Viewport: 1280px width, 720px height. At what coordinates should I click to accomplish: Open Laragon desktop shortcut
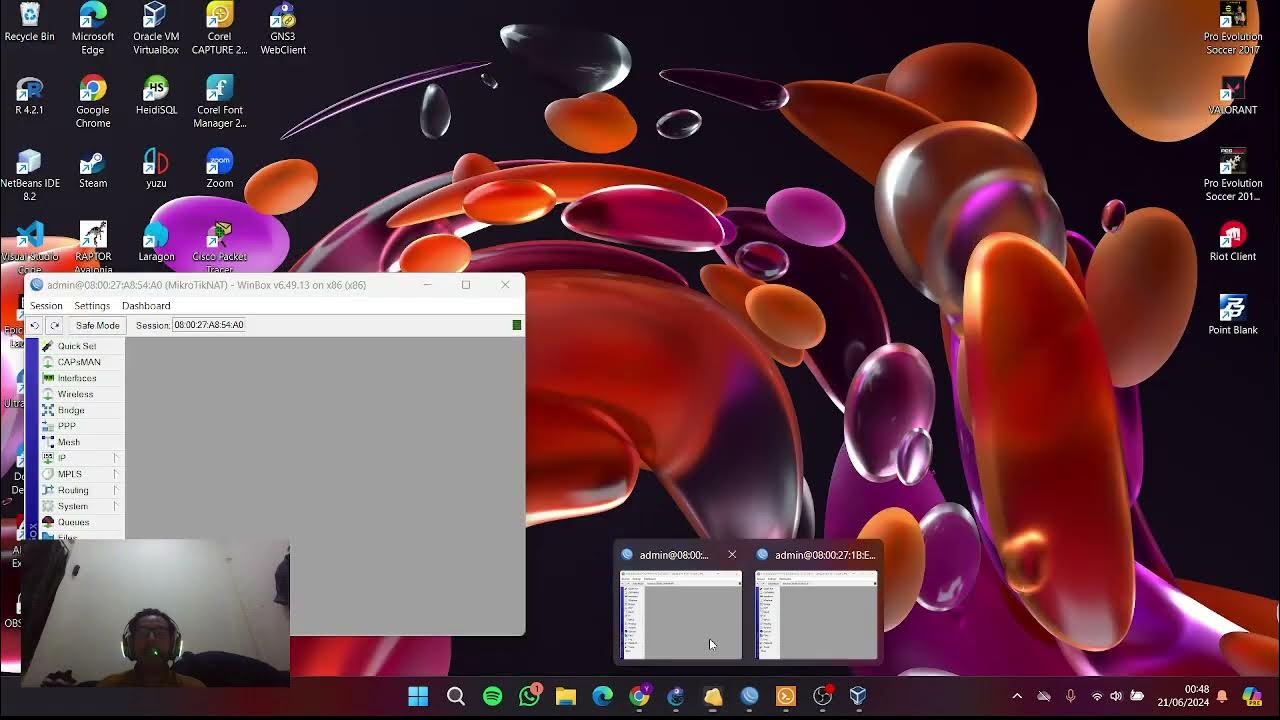click(156, 242)
